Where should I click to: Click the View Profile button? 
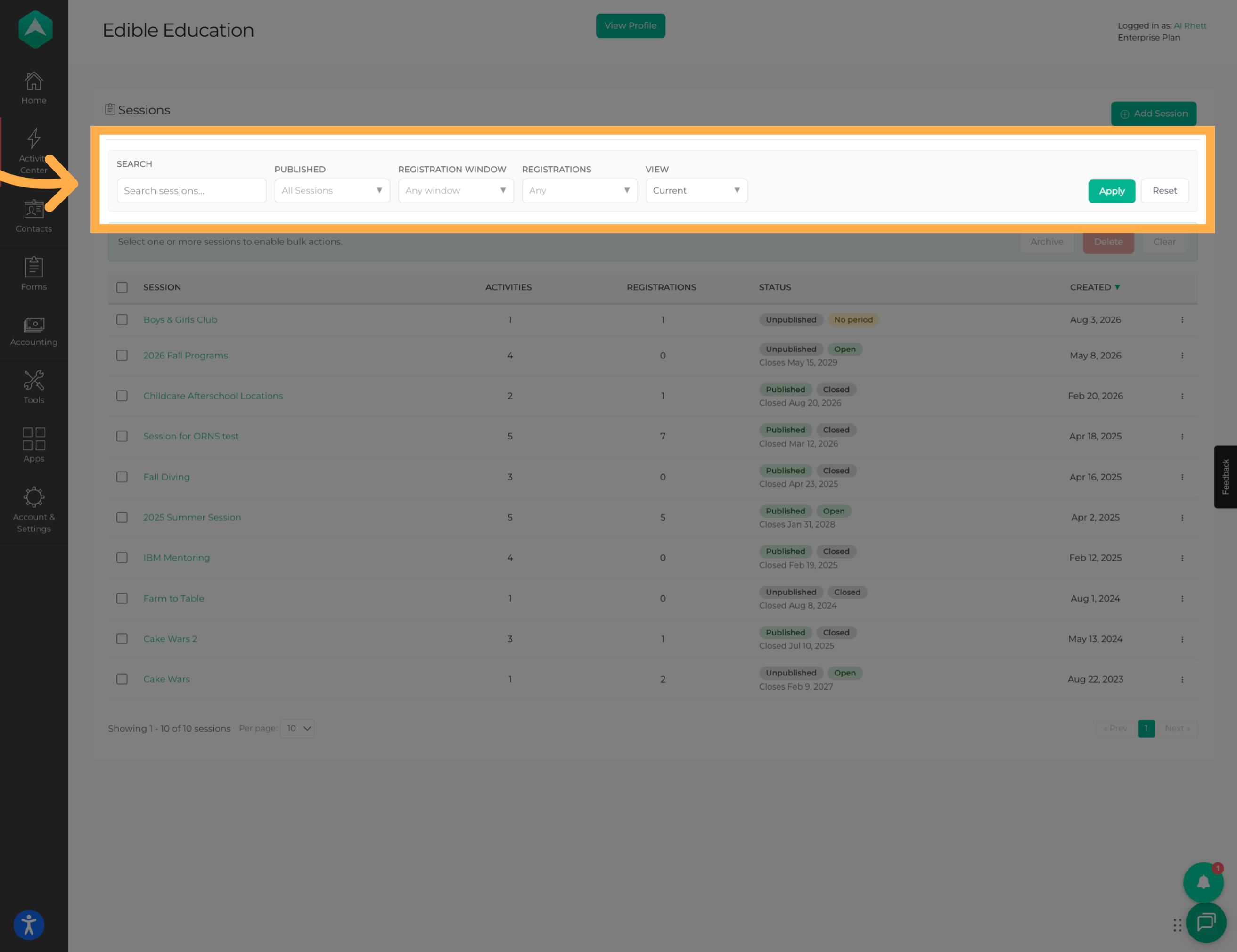coord(631,25)
